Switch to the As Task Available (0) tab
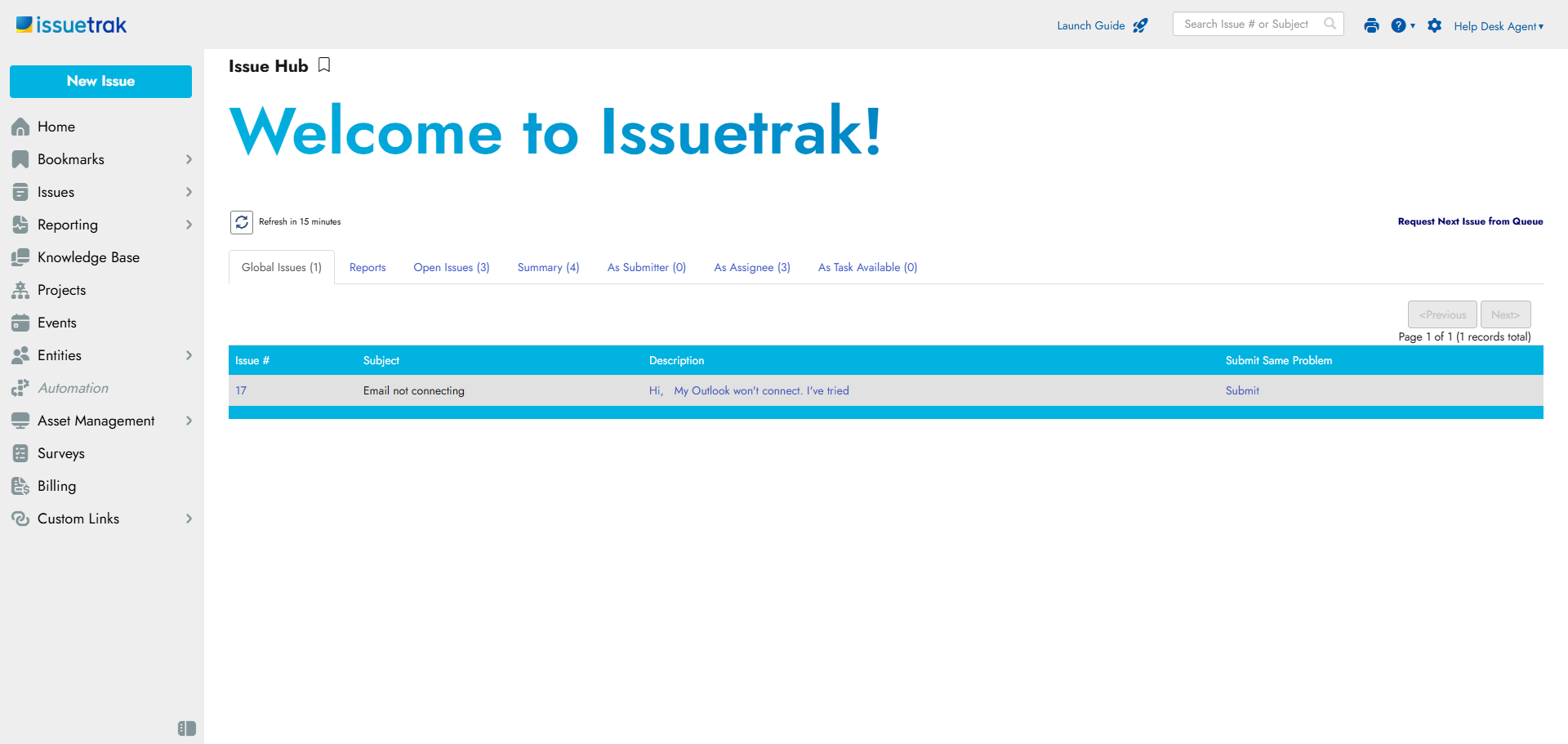This screenshot has height=744, width=1568. point(868,267)
